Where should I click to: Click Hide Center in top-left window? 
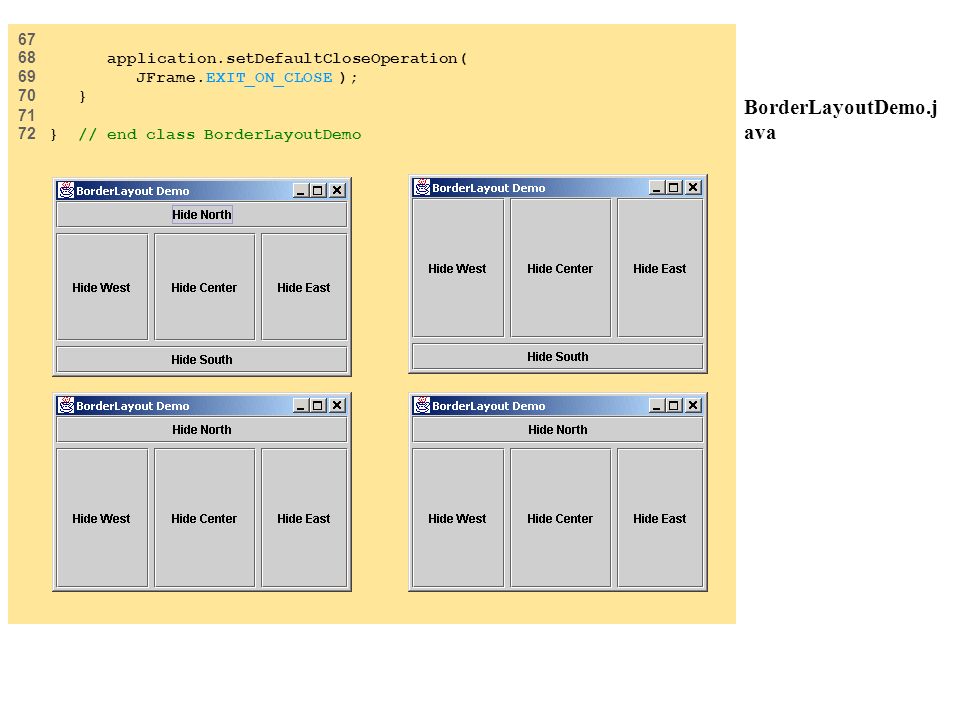pyautogui.click(x=204, y=287)
